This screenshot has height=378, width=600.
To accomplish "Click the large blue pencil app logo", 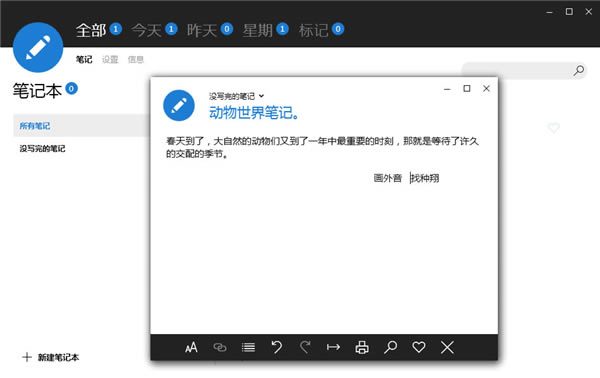I will click(38, 47).
